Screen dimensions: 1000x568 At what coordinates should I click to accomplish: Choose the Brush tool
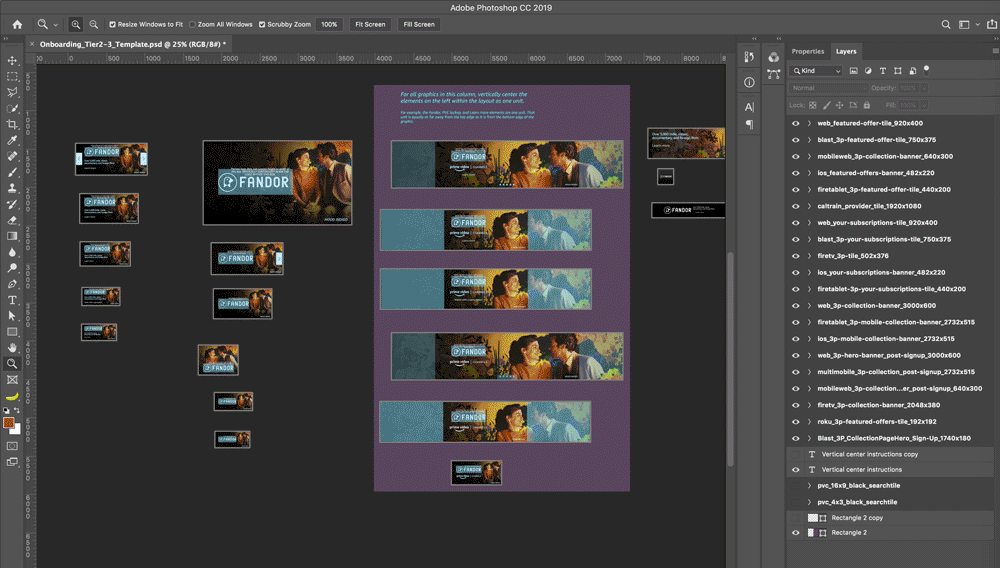pyautogui.click(x=12, y=172)
